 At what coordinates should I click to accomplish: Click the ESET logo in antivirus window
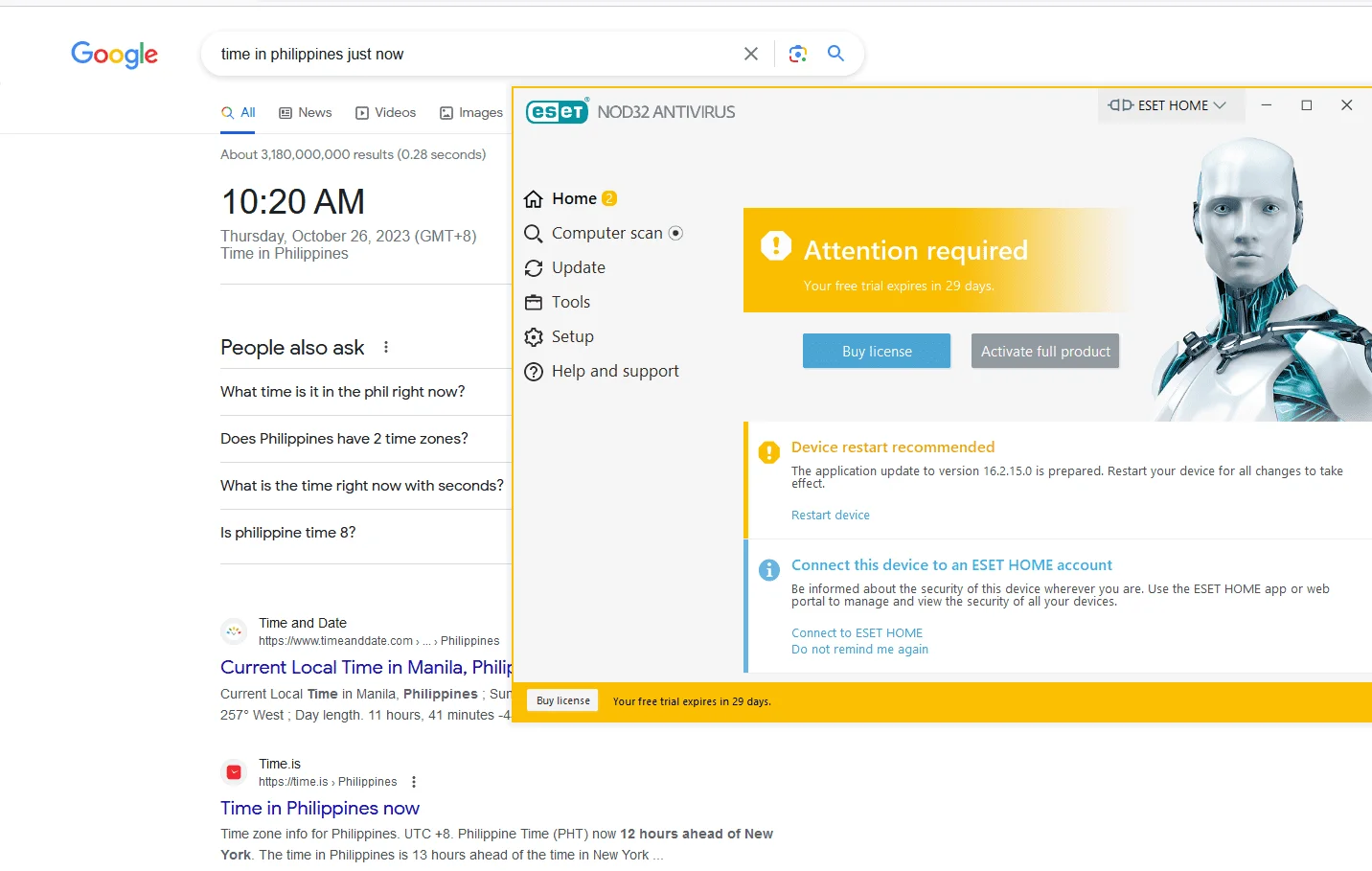tap(557, 111)
